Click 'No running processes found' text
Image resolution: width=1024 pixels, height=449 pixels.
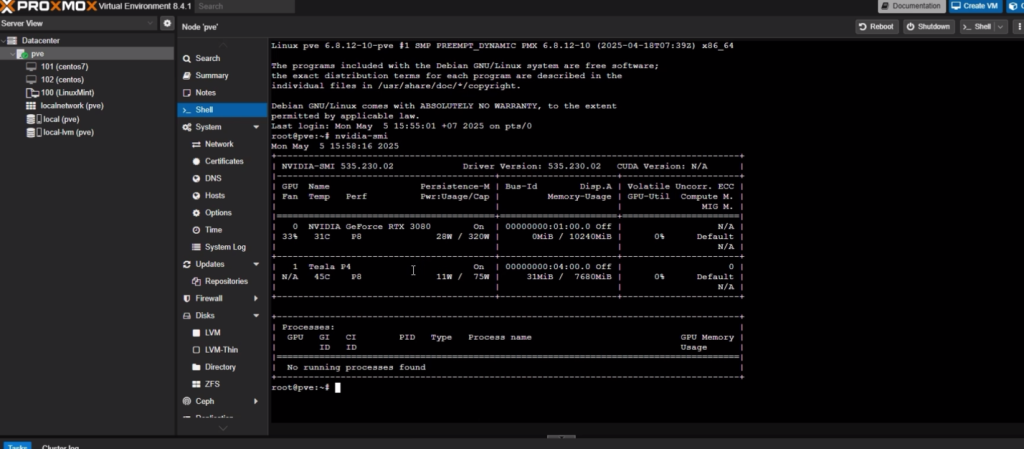click(356, 367)
